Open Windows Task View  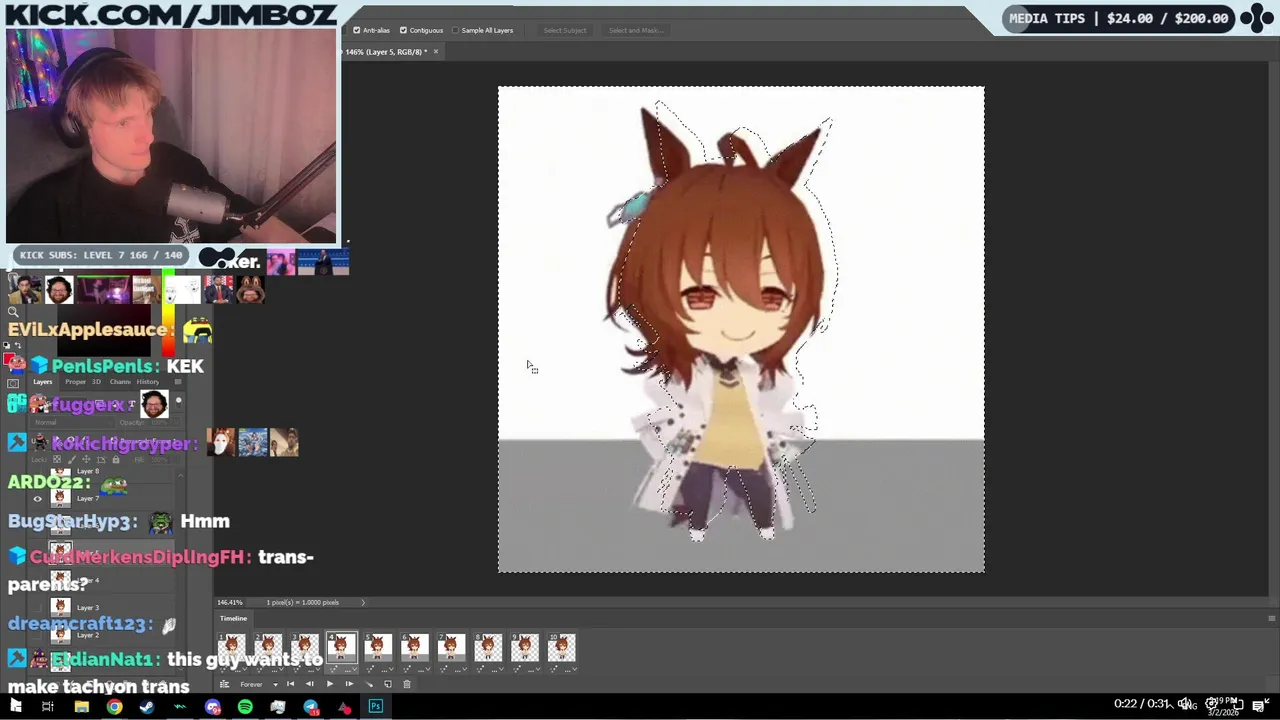[47, 707]
